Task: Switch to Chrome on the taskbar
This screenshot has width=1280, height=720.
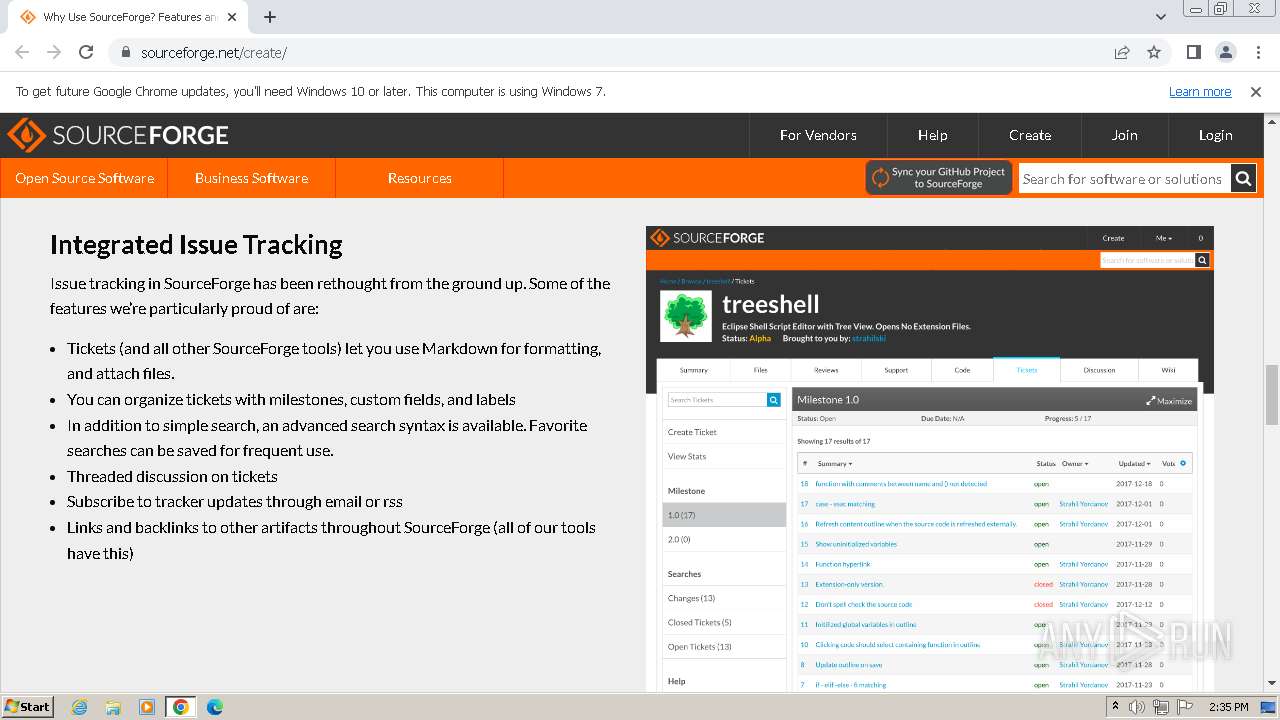Action: click(180, 707)
